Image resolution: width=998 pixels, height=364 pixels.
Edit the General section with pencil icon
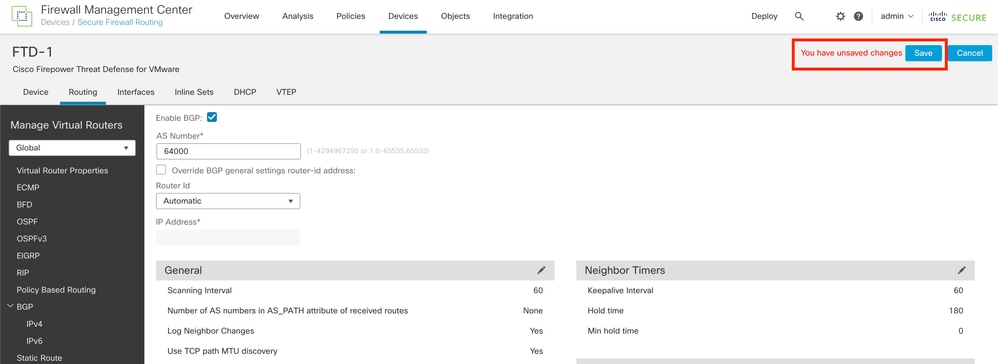[541, 270]
